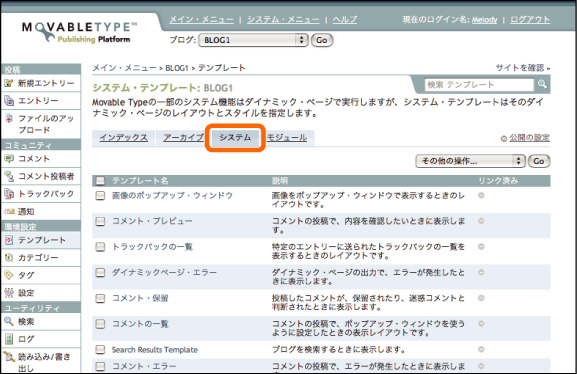Open the ダイナミックページ・エラー template name
The width and height of the screenshot is (577, 374).
click(x=164, y=272)
